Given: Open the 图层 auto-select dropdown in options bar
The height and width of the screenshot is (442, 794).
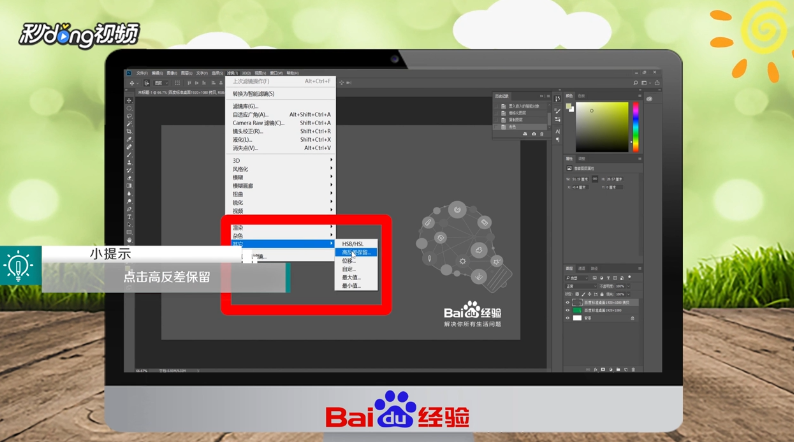Looking at the screenshot, I should click(x=161, y=83).
